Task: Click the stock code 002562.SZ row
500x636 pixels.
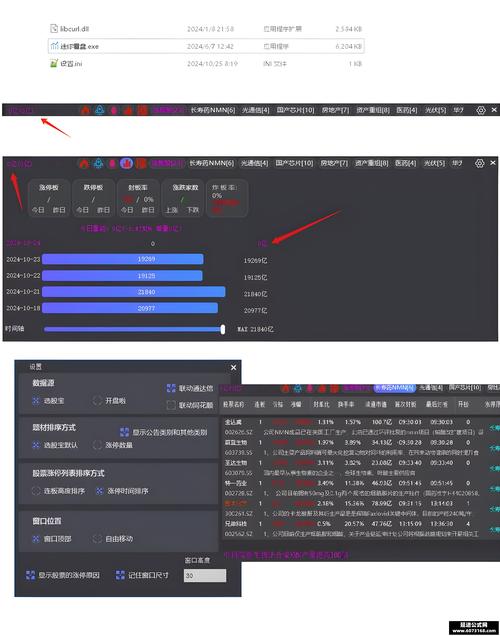Action: coord(238,534)
